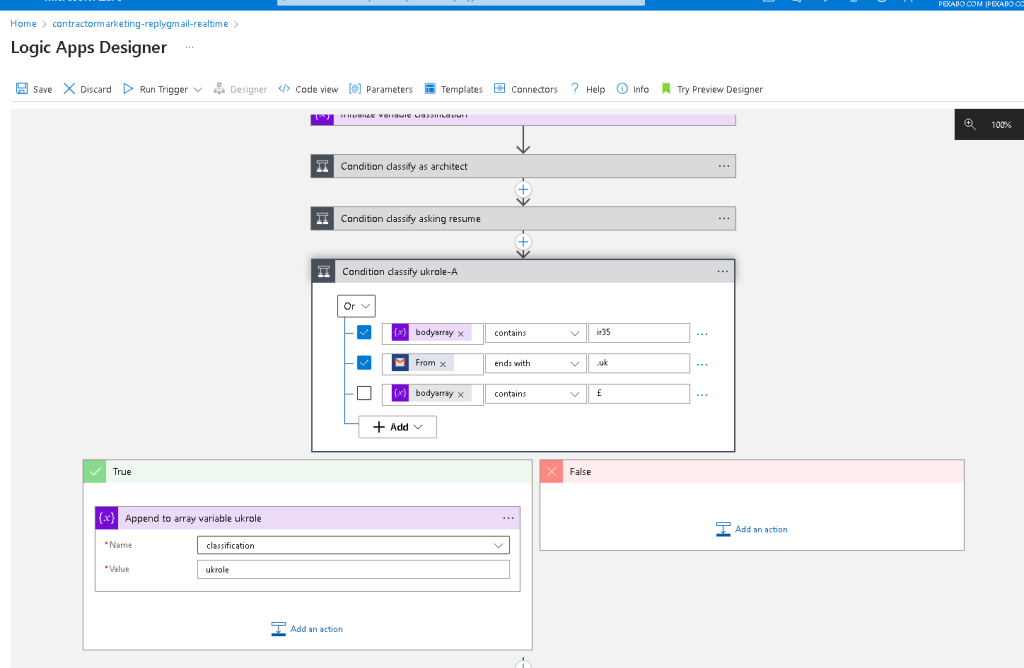The height and width of the screenshot is (668, 1024).
Task: Uncheck the ir35 condition row checkbox
Action: 364,332
